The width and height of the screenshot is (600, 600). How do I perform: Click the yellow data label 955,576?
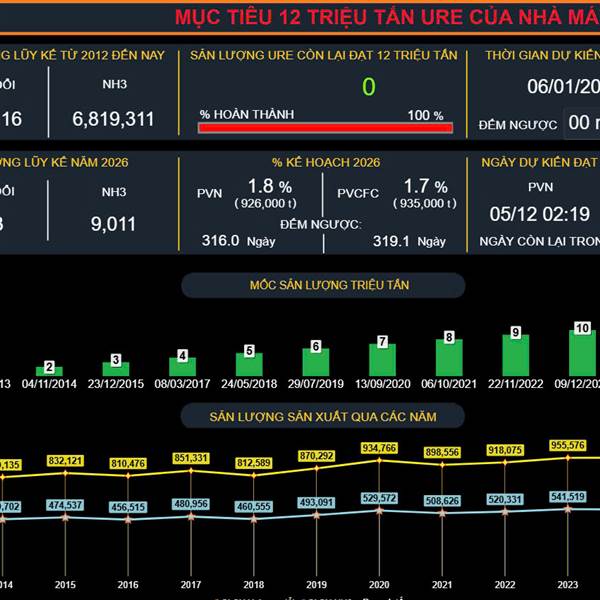click(568, 445)
